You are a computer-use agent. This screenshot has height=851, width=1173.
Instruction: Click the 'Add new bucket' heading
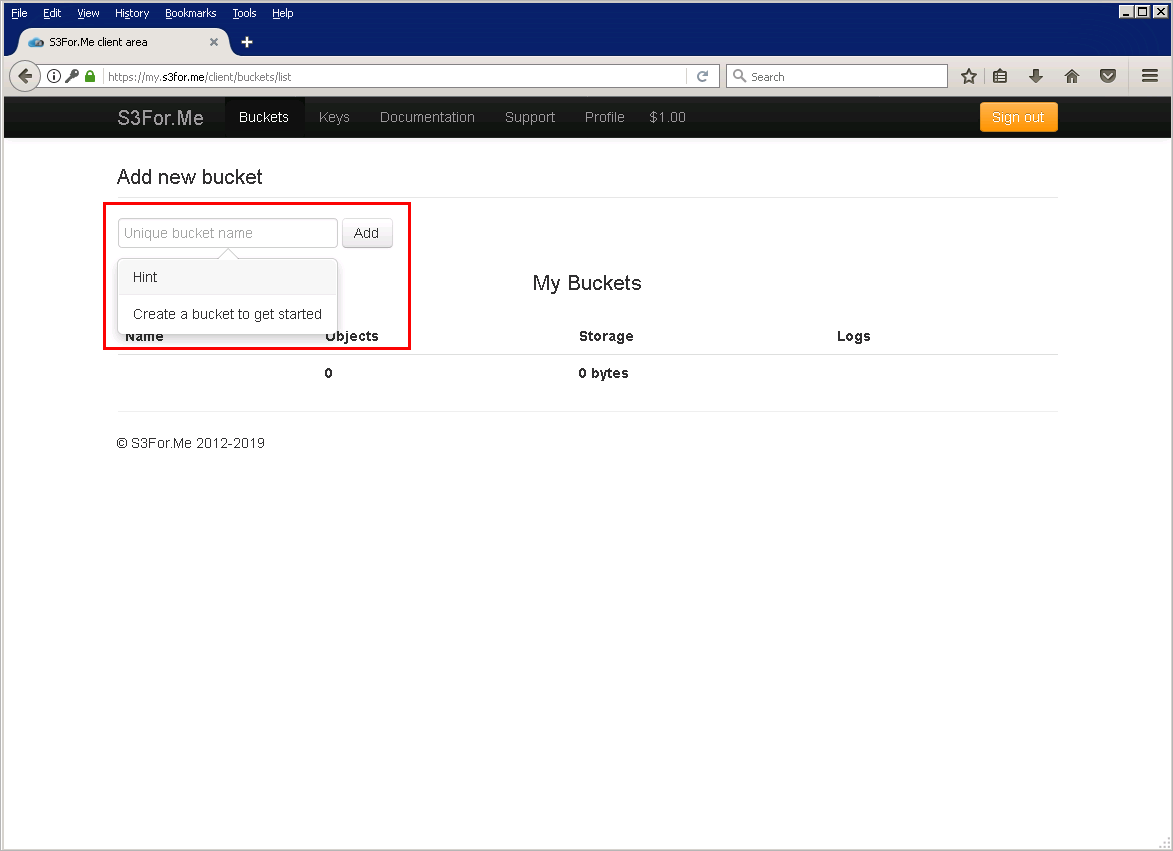pos(190,177)
